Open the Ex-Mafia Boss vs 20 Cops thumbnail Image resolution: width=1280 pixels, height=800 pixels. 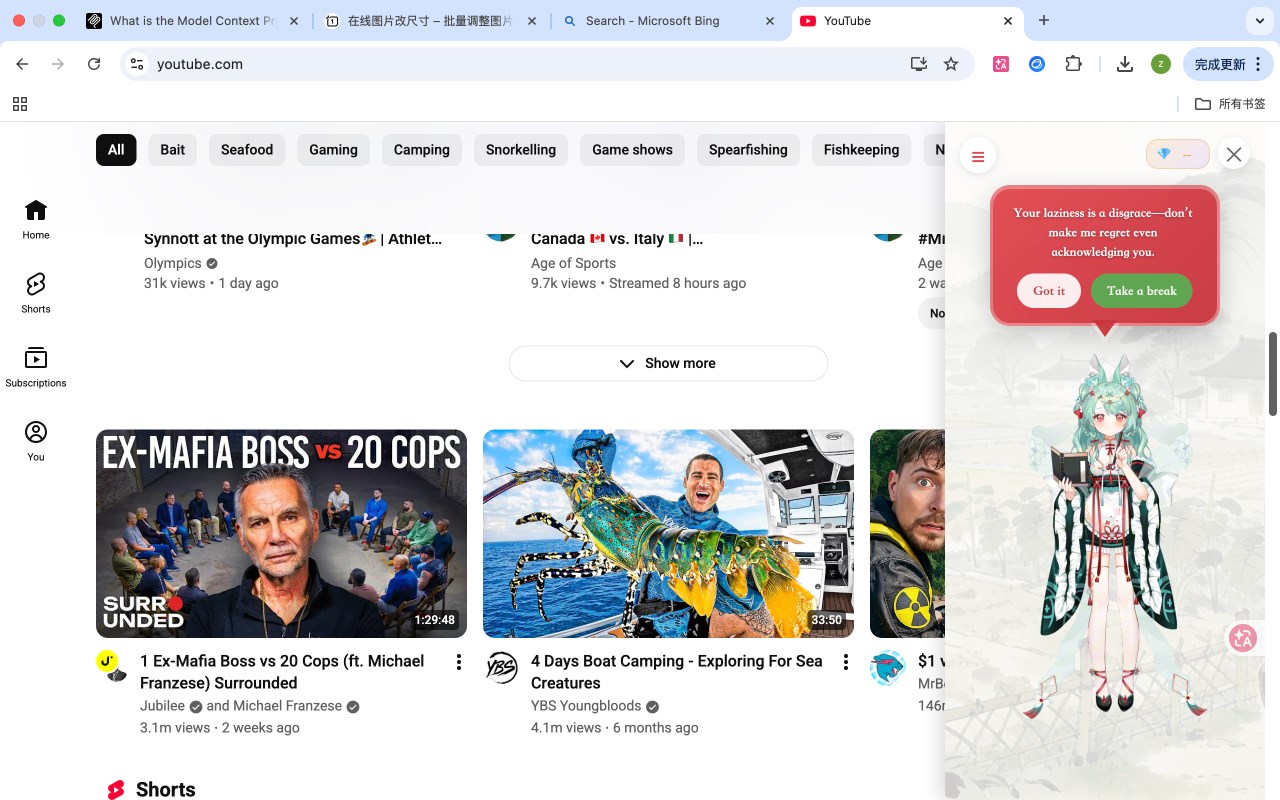tap(281, 534)
